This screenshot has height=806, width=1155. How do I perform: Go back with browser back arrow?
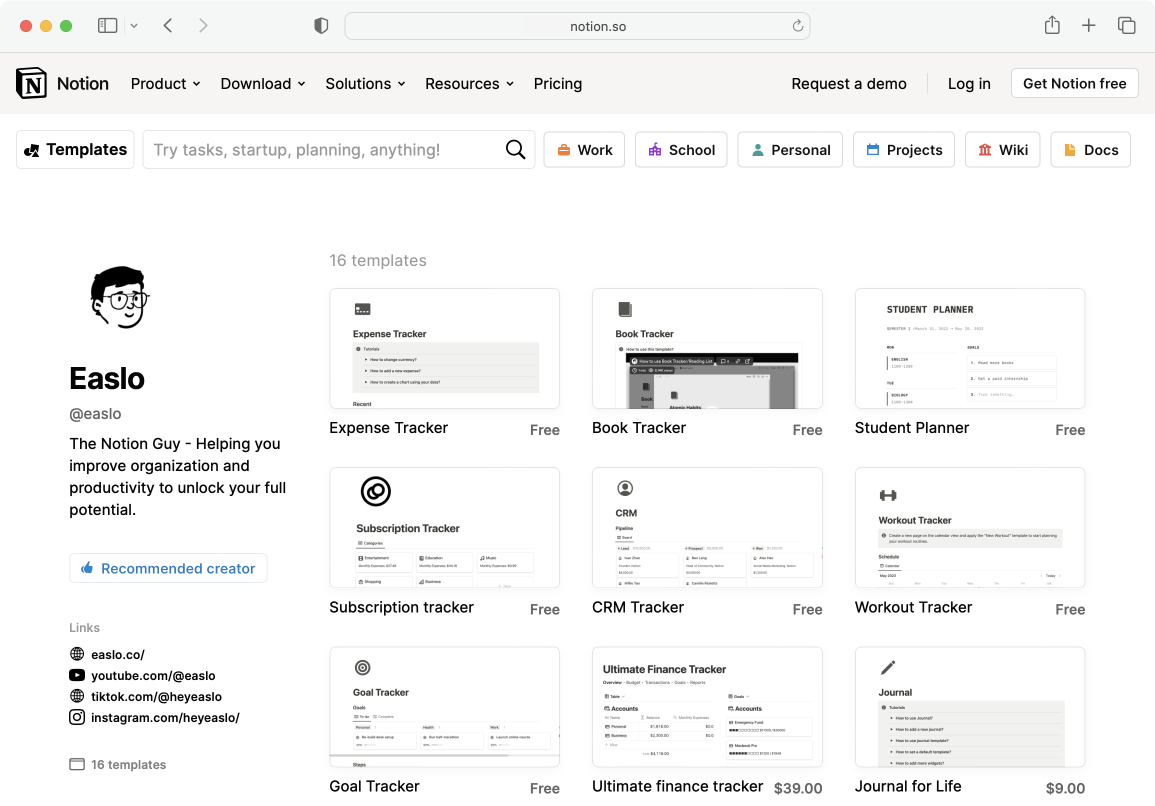[168, 26]
